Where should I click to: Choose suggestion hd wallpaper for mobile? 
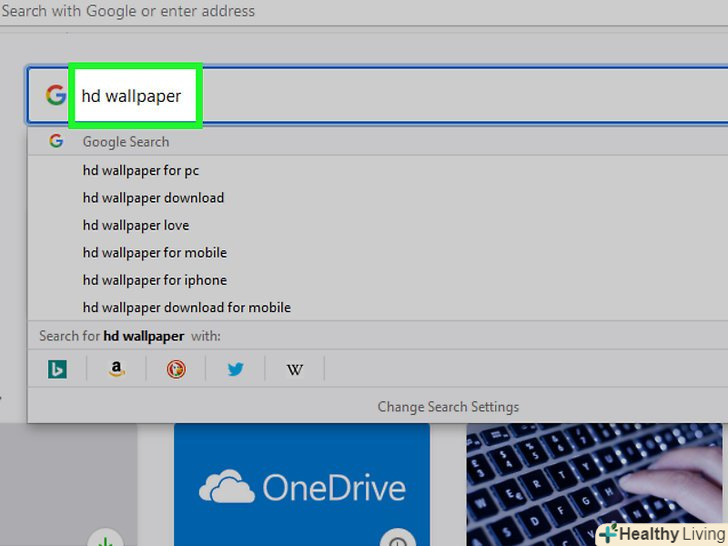pos(377,253)
